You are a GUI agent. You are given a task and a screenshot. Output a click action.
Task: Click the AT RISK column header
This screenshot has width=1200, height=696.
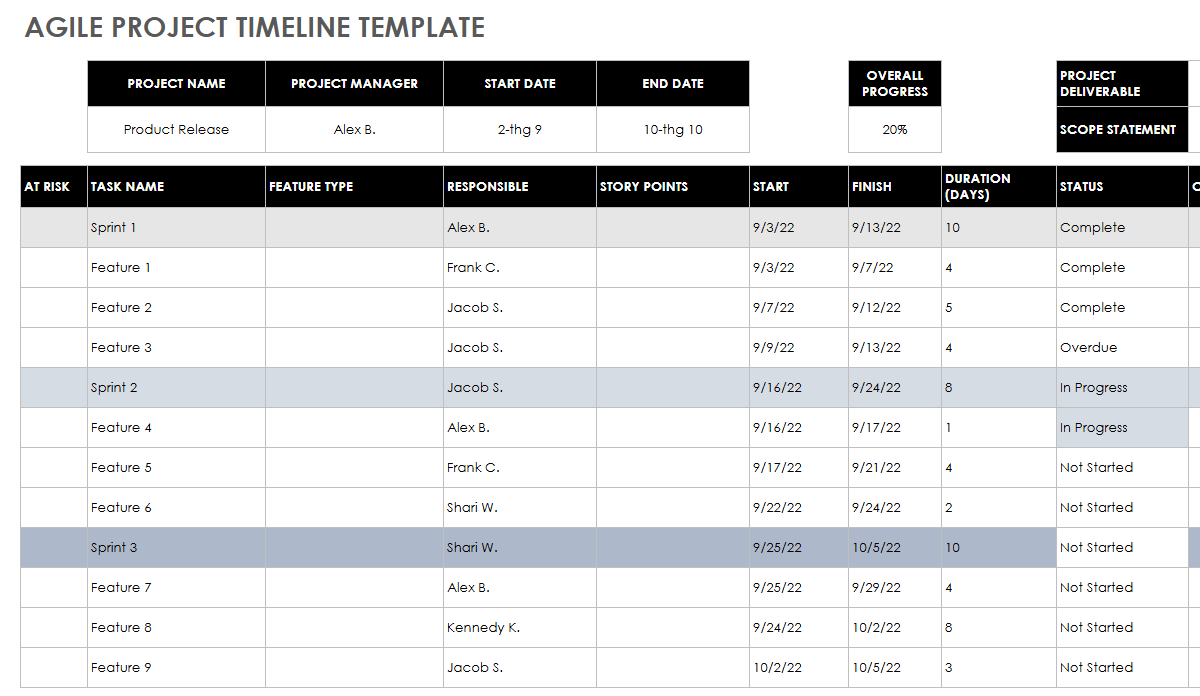click(47, 187)
